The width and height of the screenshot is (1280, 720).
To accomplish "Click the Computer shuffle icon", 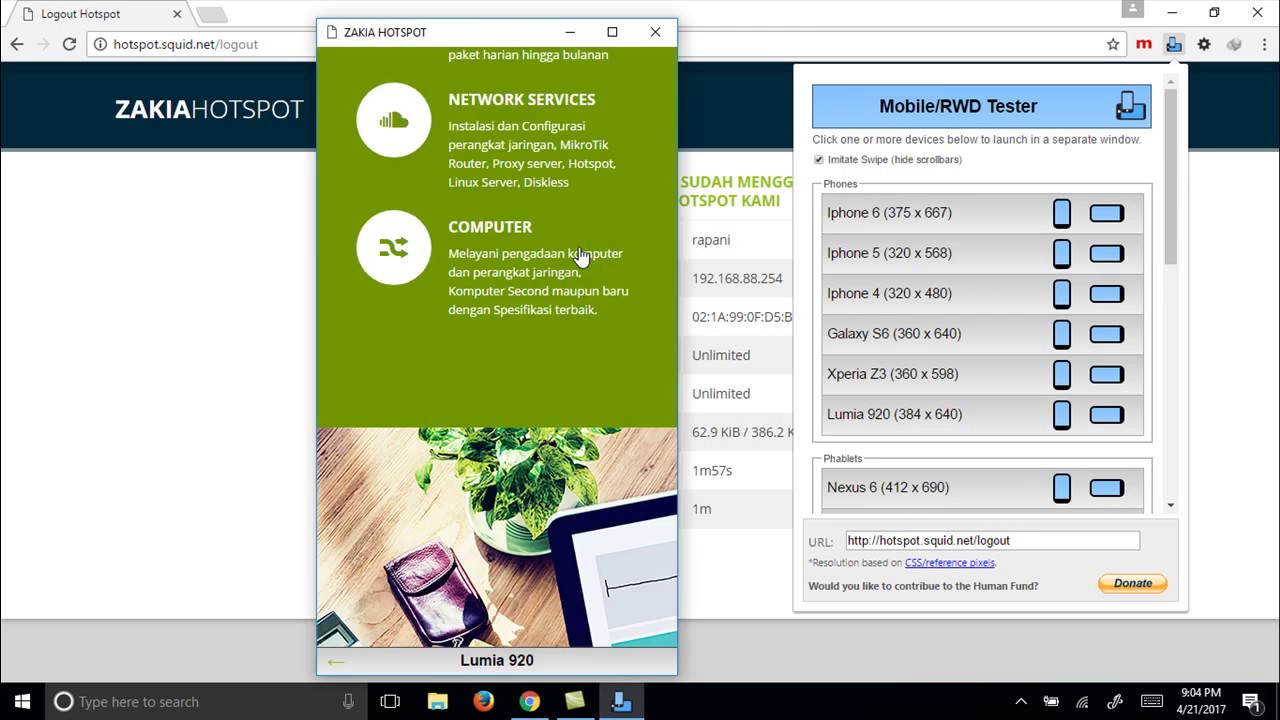I will click(x=394, y=247).
